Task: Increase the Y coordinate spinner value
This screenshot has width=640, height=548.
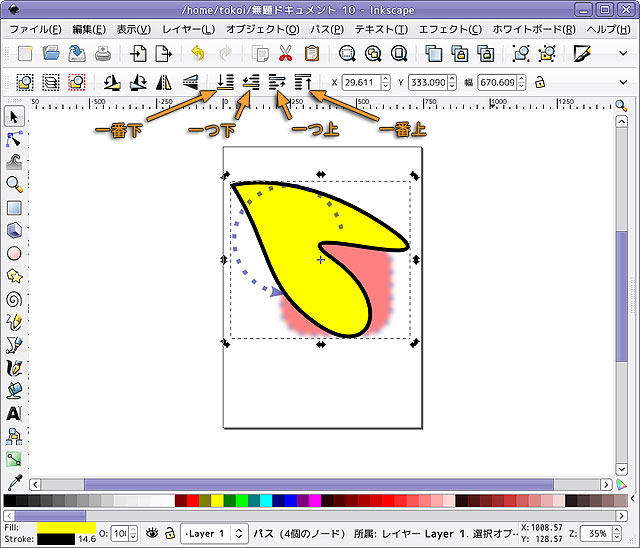Action: coord(454,78)
